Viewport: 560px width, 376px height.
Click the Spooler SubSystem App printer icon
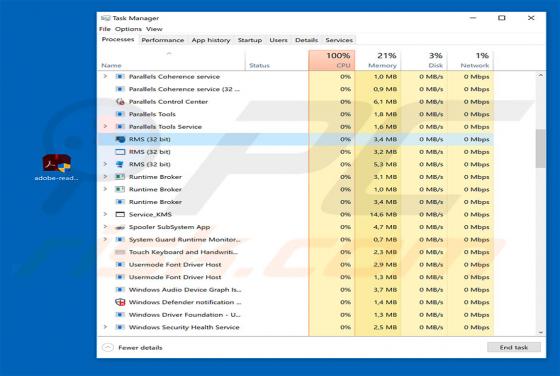(x=120, y=227)
